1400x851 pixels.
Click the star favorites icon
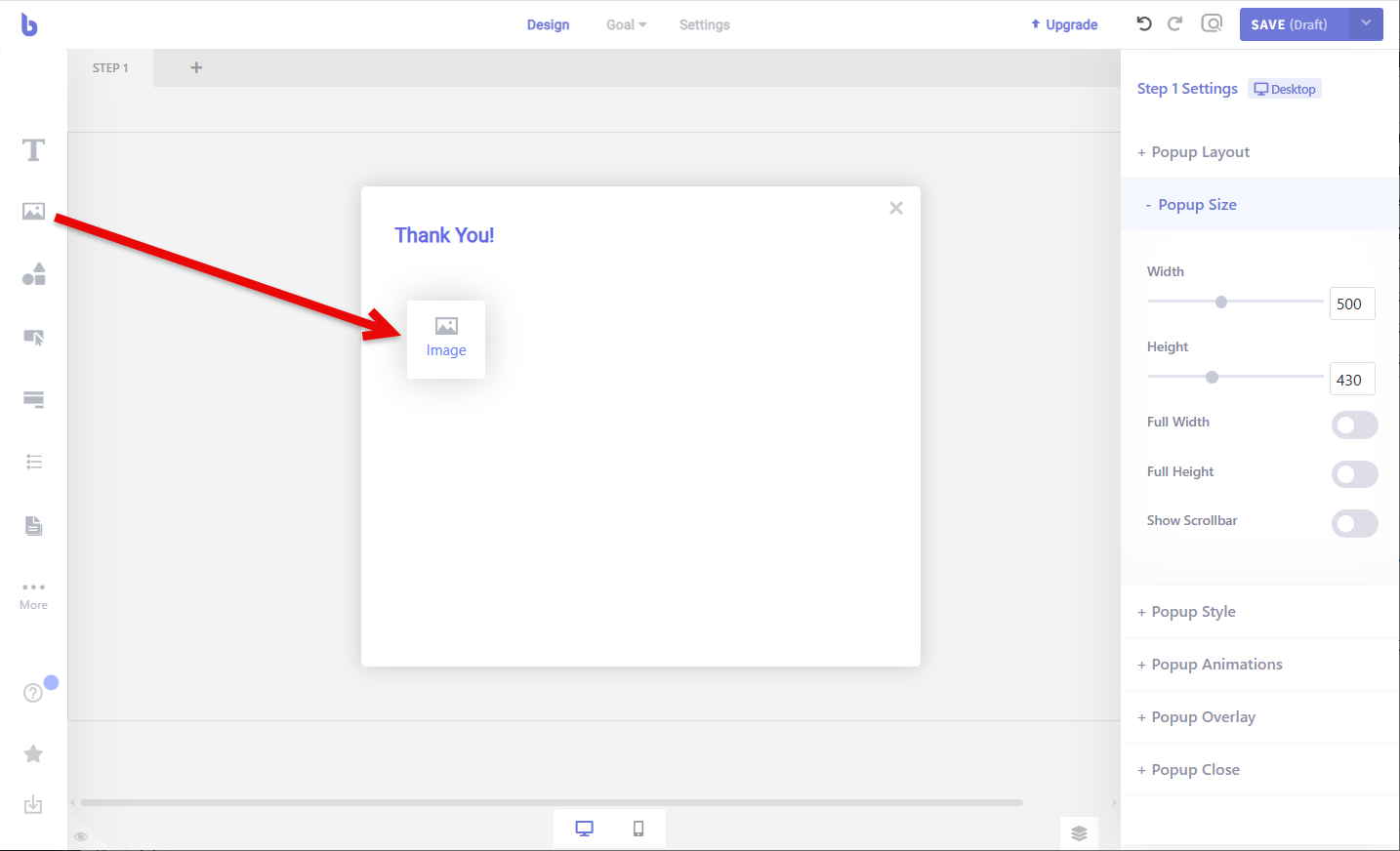click(x=33, y=754)
